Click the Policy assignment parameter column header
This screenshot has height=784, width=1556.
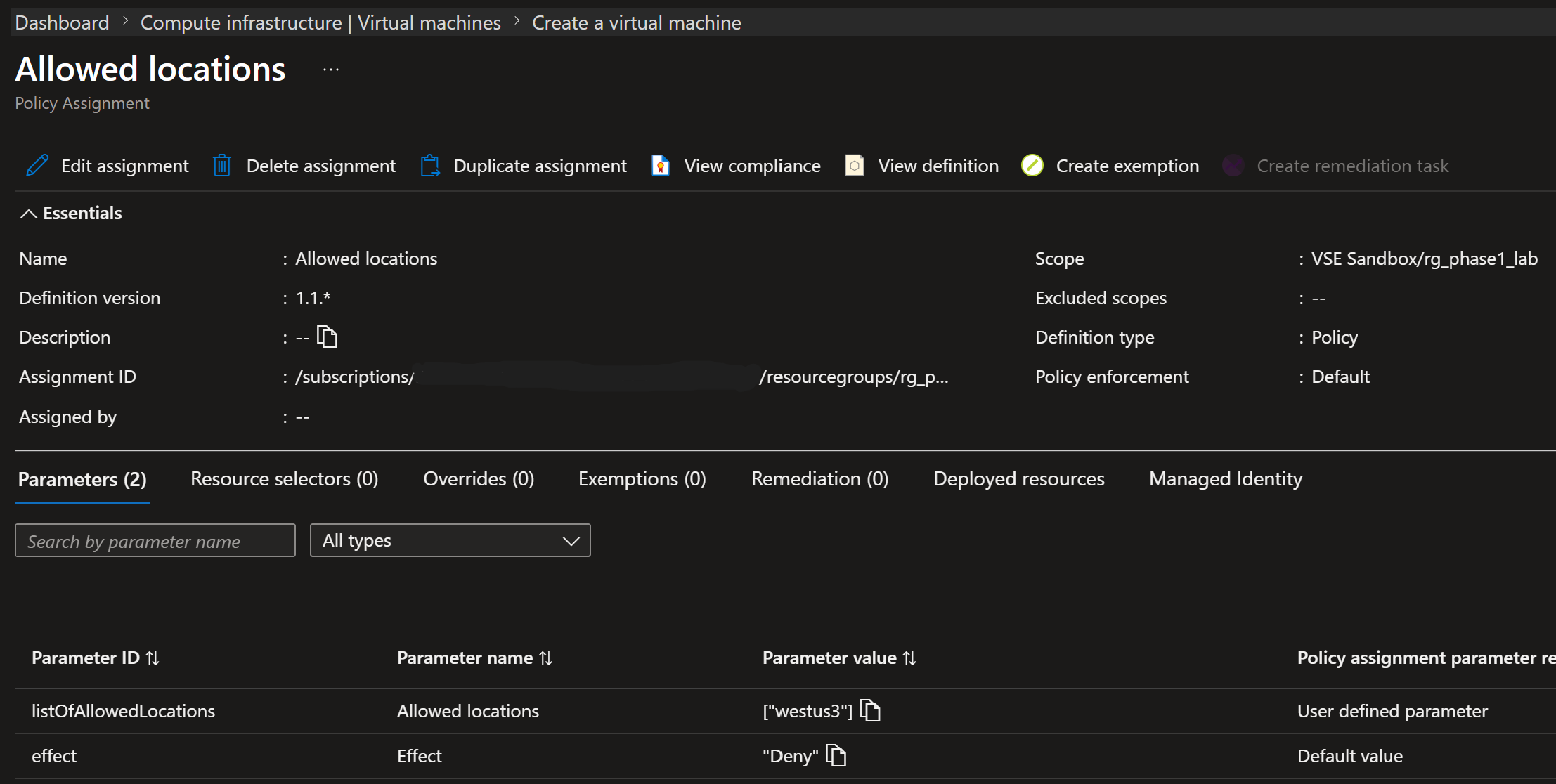point(1426,658)
